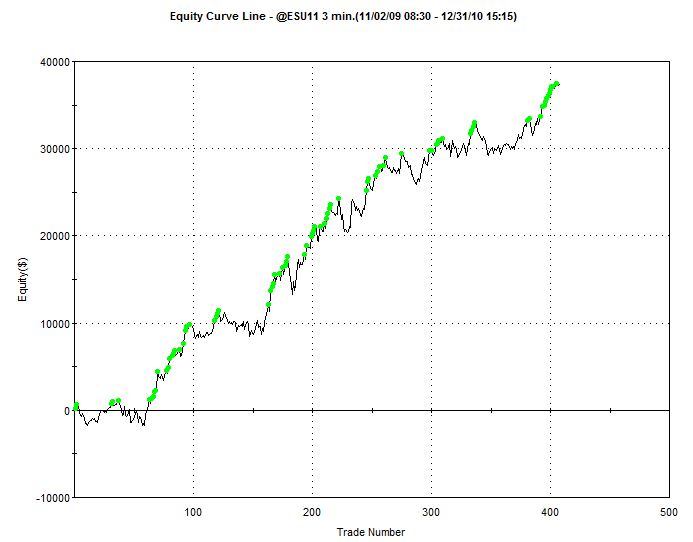
Task: Click the Trade Number x-axis label
Action: click(x=371, y=531)
